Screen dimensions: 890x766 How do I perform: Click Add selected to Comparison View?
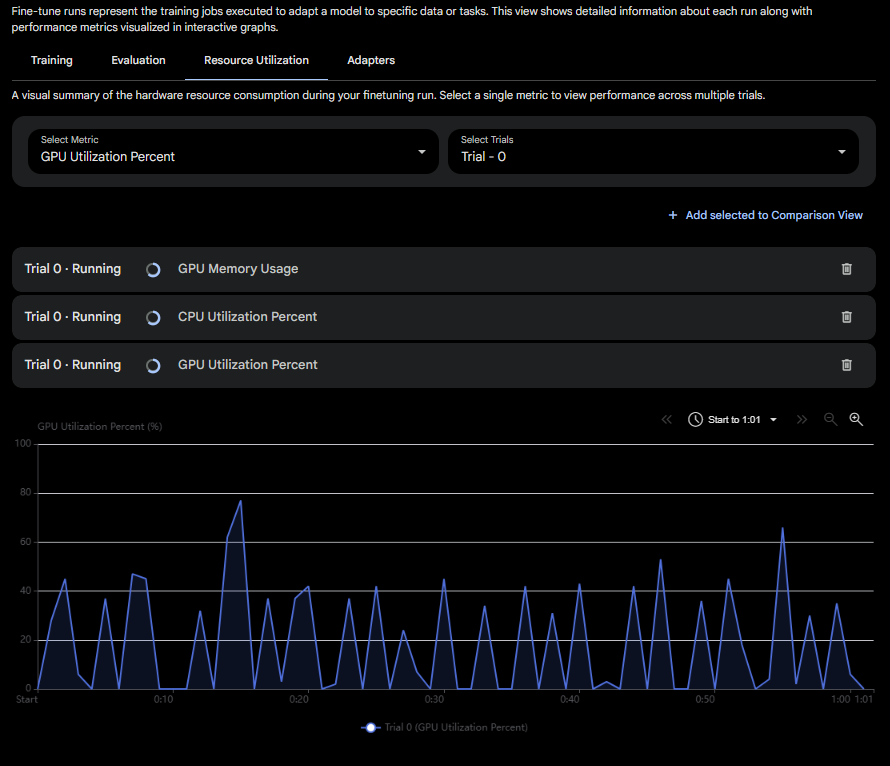tap(765, 215)
